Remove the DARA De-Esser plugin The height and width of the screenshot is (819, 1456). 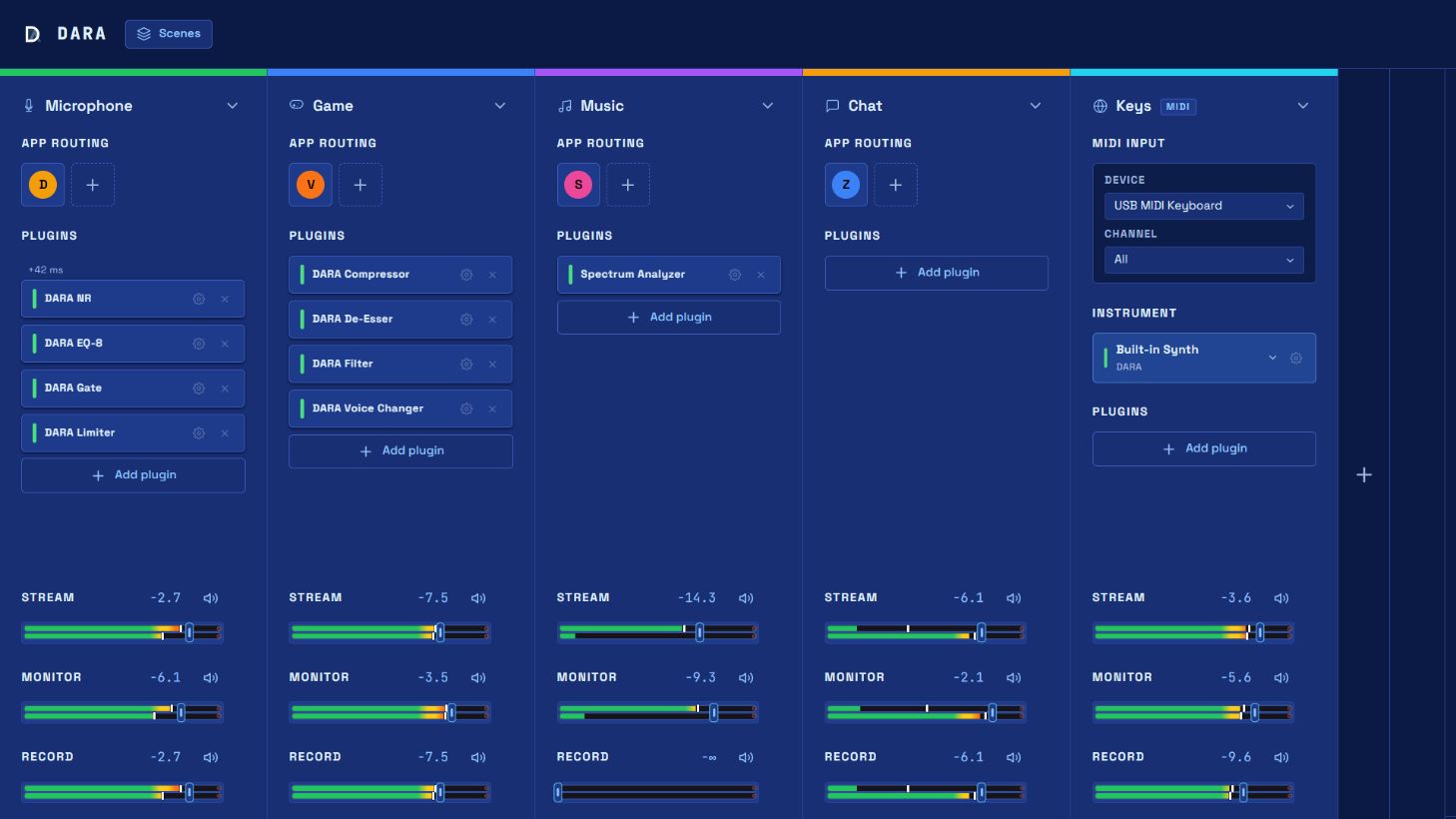492,320
